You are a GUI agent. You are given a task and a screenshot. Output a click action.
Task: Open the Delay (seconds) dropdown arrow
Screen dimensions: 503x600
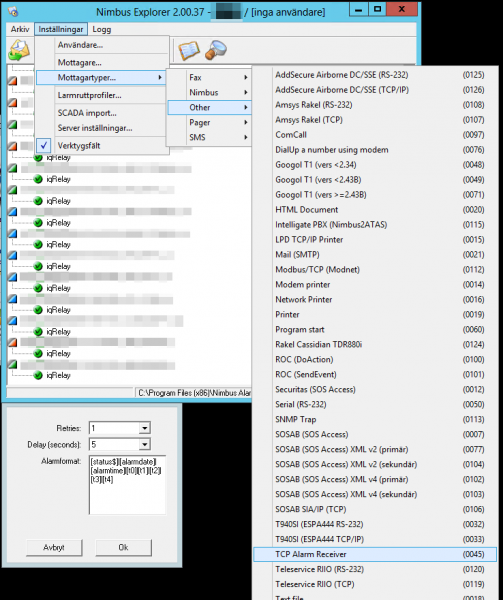tap(145, 444)
